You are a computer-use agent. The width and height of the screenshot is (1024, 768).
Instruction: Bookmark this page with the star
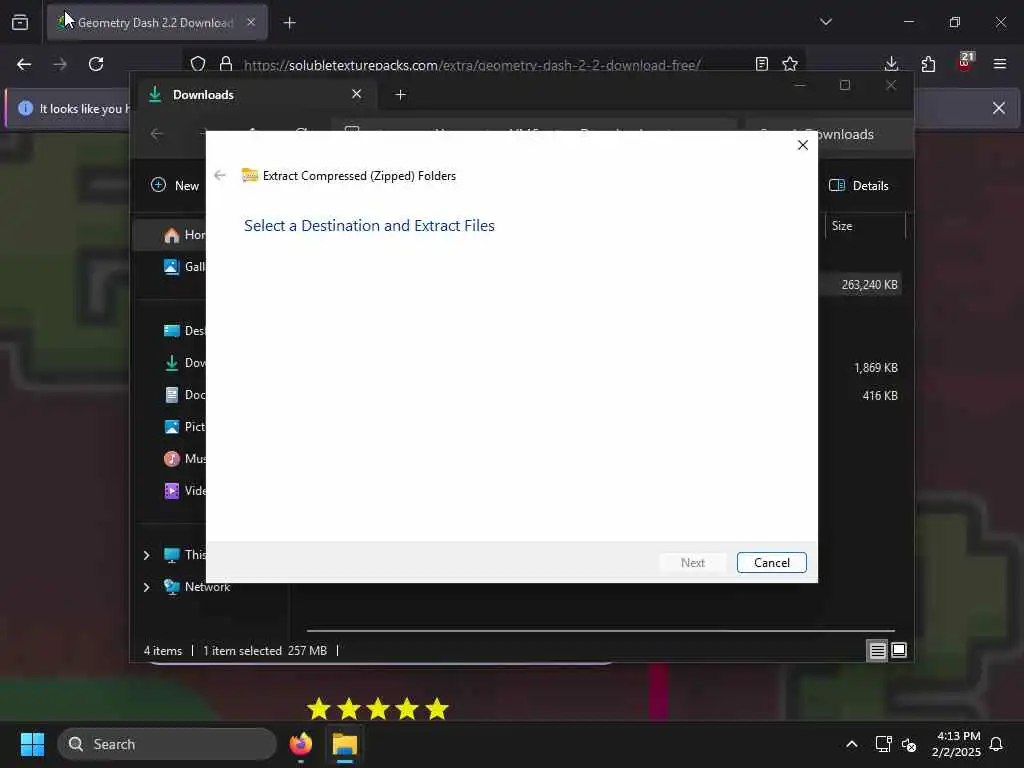point(790,64)
